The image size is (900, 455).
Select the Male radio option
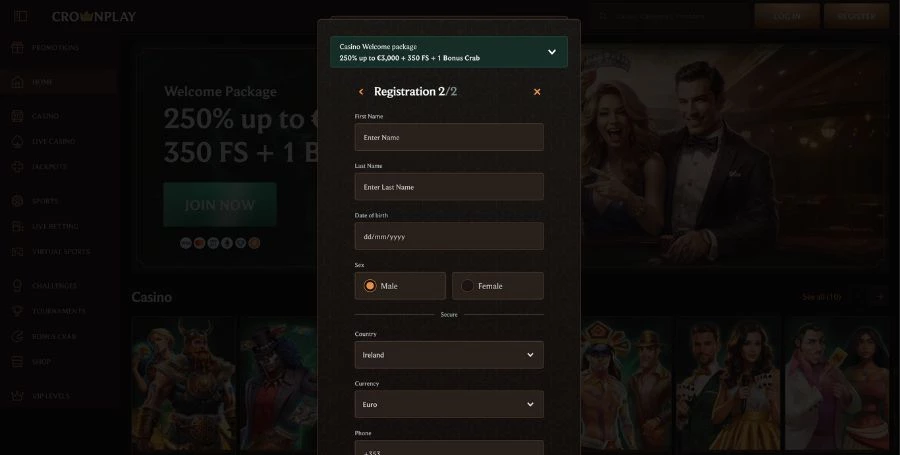point(400,286)
